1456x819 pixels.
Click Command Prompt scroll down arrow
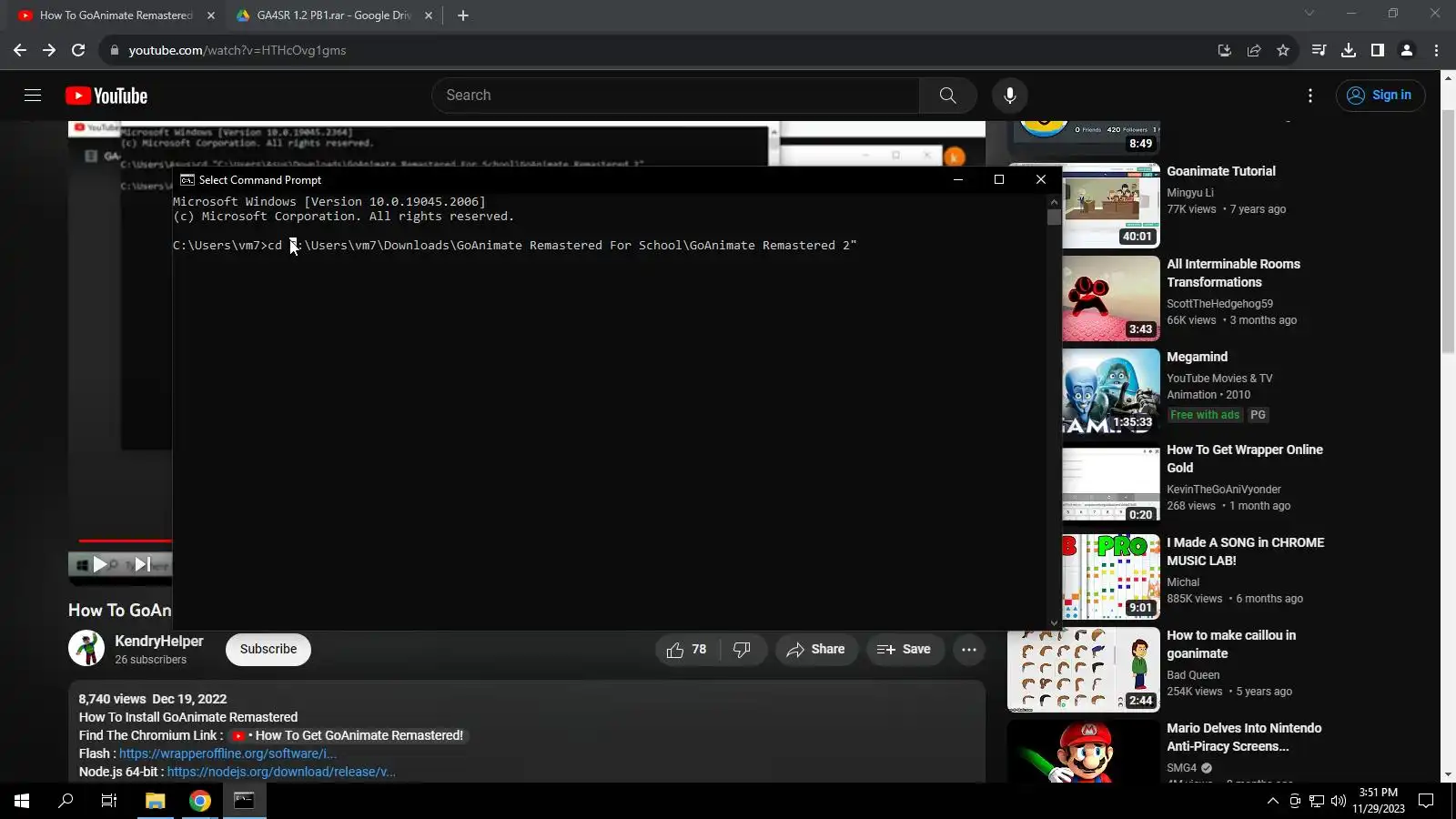(x=1054, y=623)
